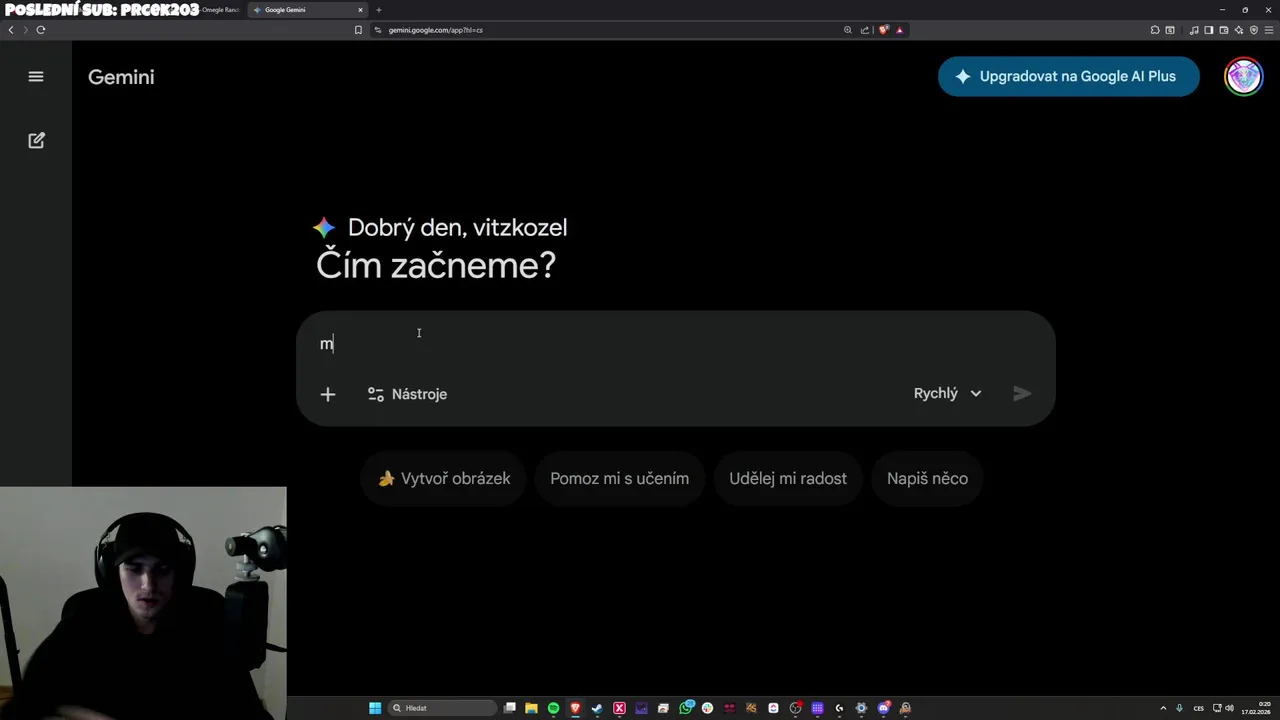Open Spotify from taskbar
The height and width of the screenshot is (720, 1280).
coord(553,708)
